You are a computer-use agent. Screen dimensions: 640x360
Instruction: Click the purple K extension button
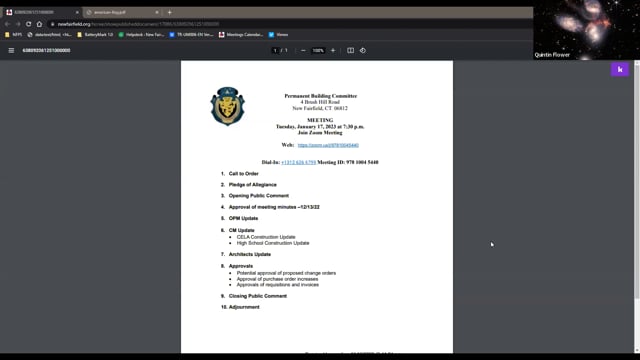click(620, 69)
